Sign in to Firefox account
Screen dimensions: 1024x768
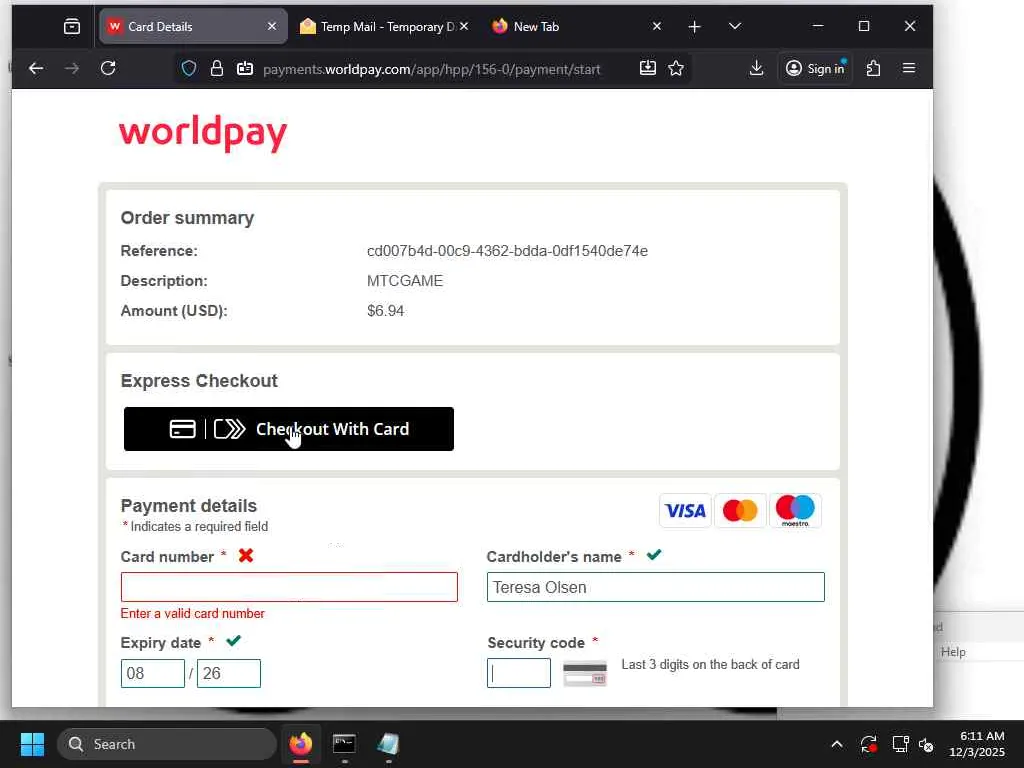click(815, 69)
